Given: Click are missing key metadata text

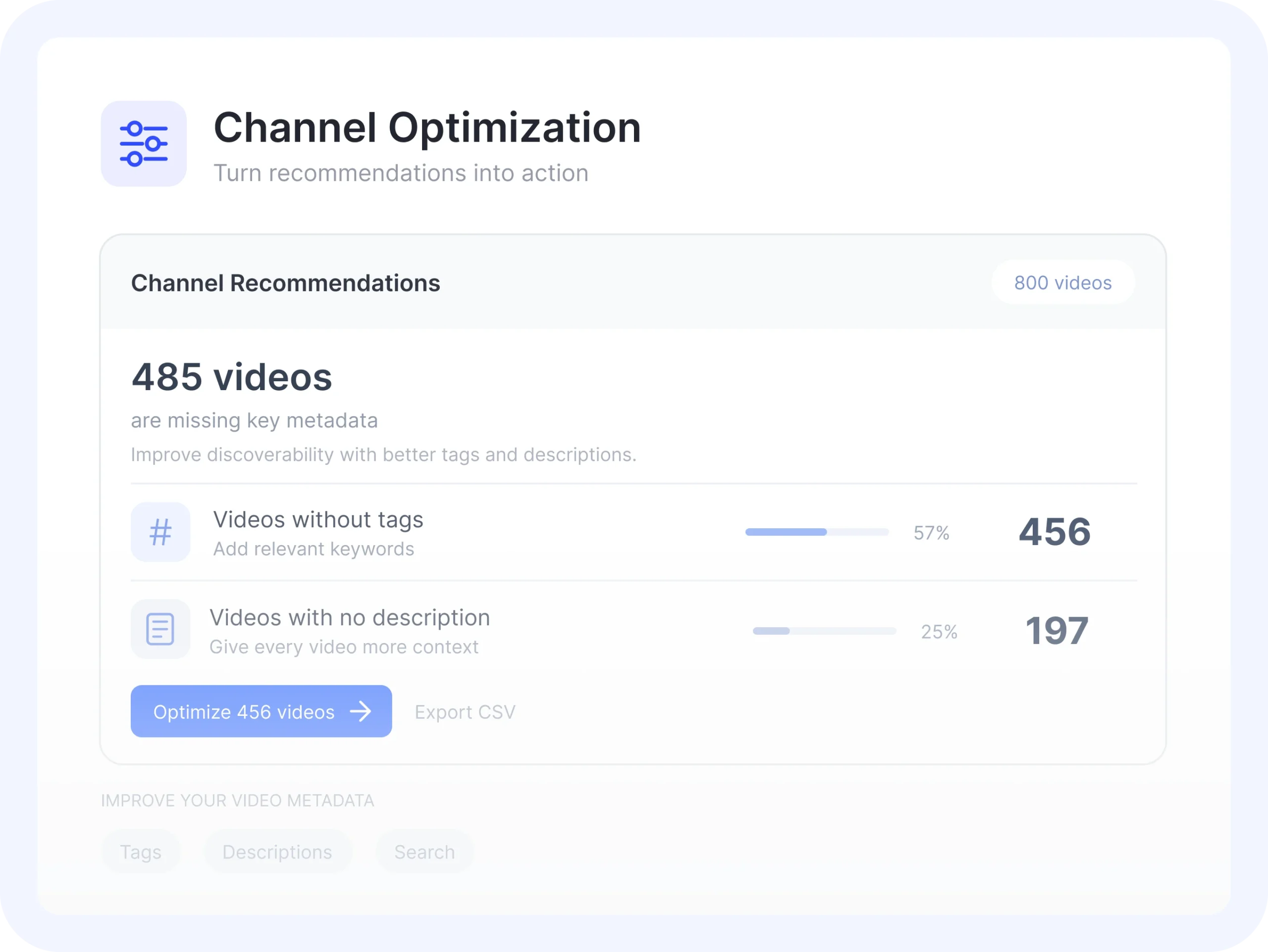Looking at the screenshot, I should (x=255, y=420).
